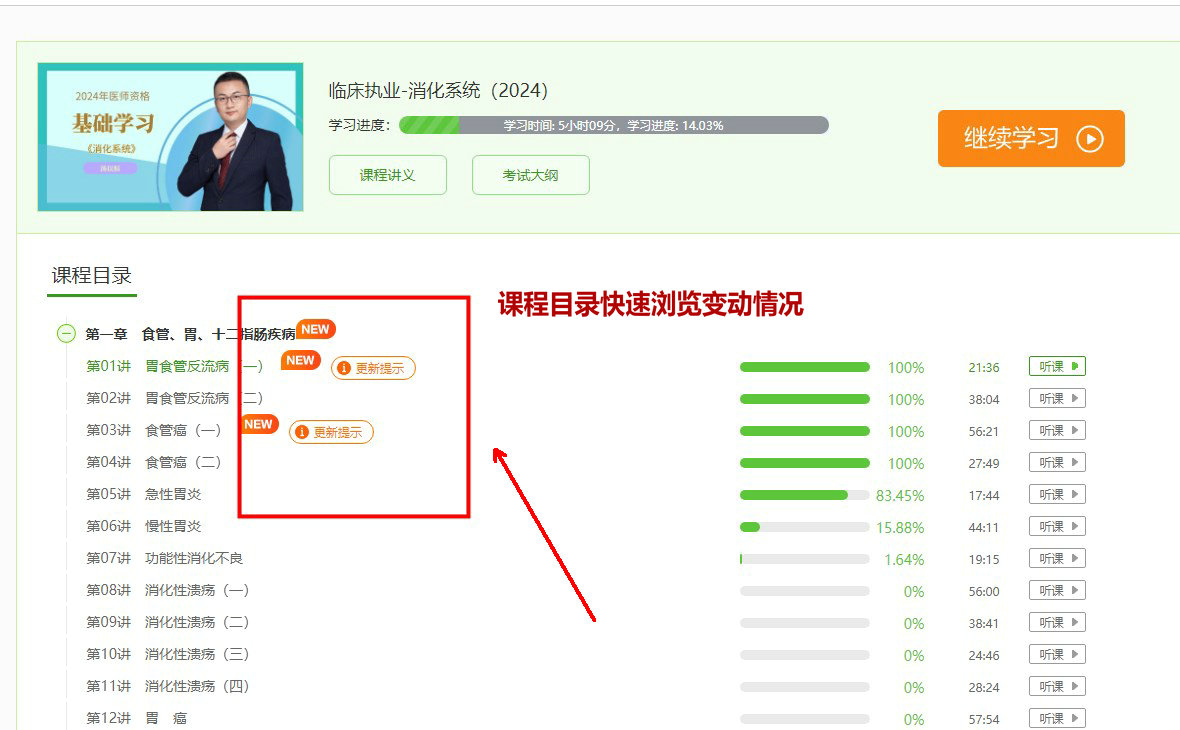Click the course title 临床执业-消化系统（2024）
The height and width of the screenshot is (730, 1180).
[x=439, y=91]
